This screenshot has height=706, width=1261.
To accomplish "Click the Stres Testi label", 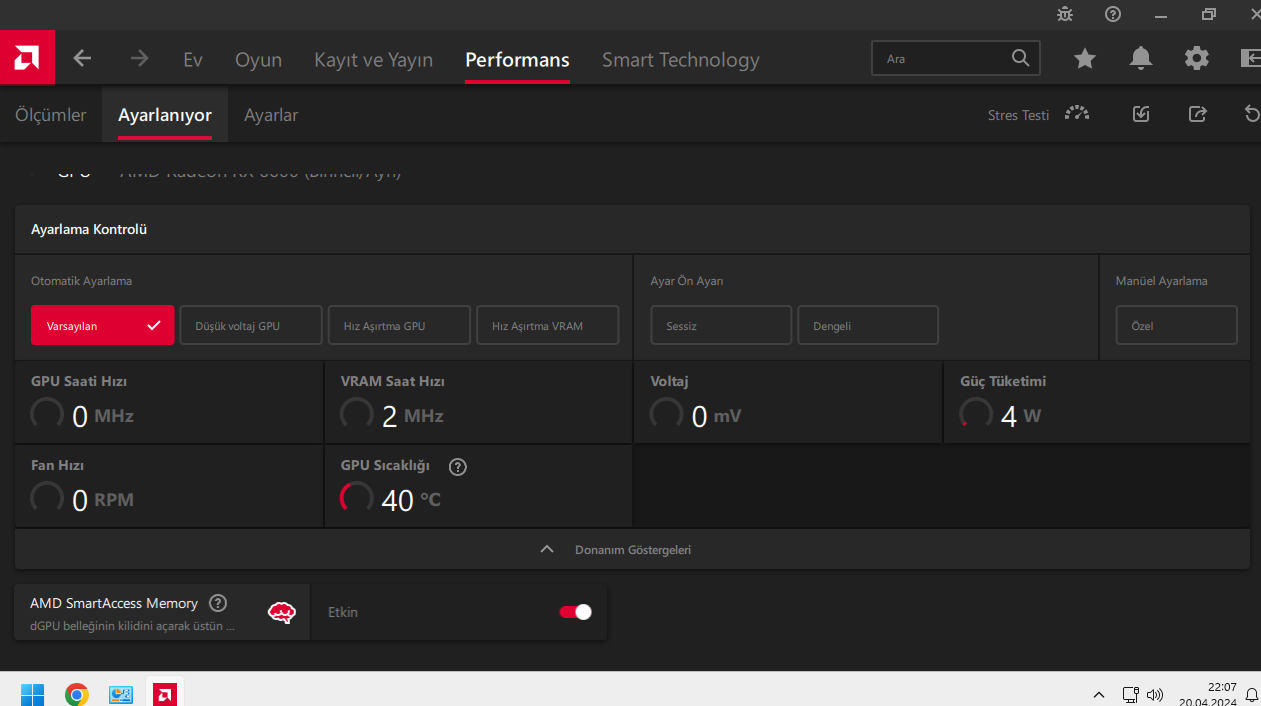I will [x=1018, y=115].
